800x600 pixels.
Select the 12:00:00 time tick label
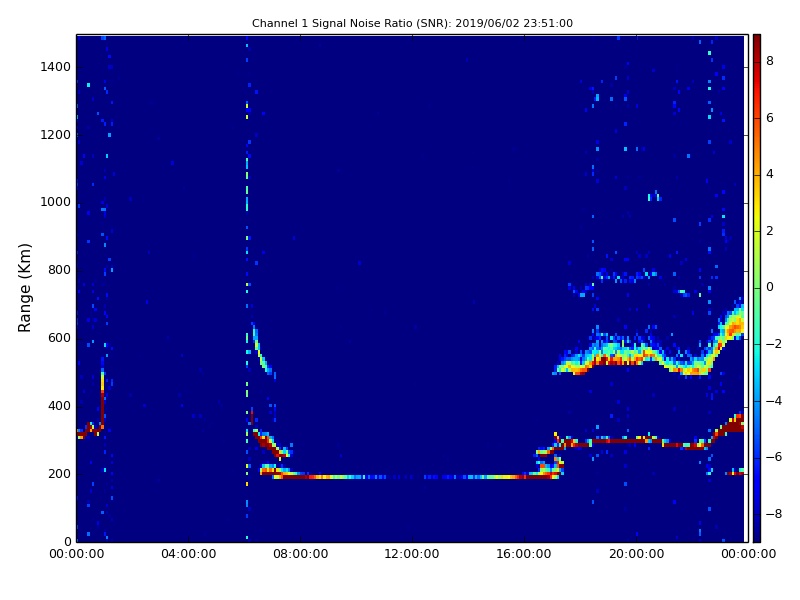click(x=412, y=555)
